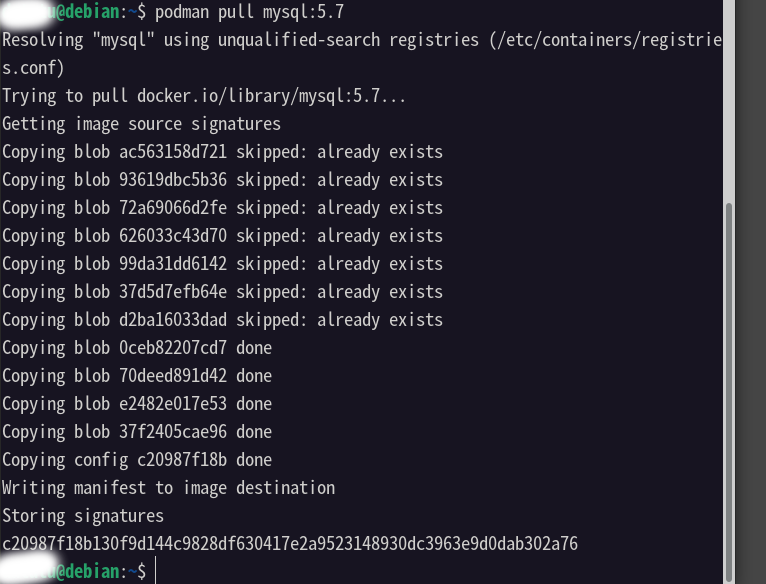The image size is (766, 584).
Task: Click blob hash 72a69066d2fe
Action: [x=173, y=208]
